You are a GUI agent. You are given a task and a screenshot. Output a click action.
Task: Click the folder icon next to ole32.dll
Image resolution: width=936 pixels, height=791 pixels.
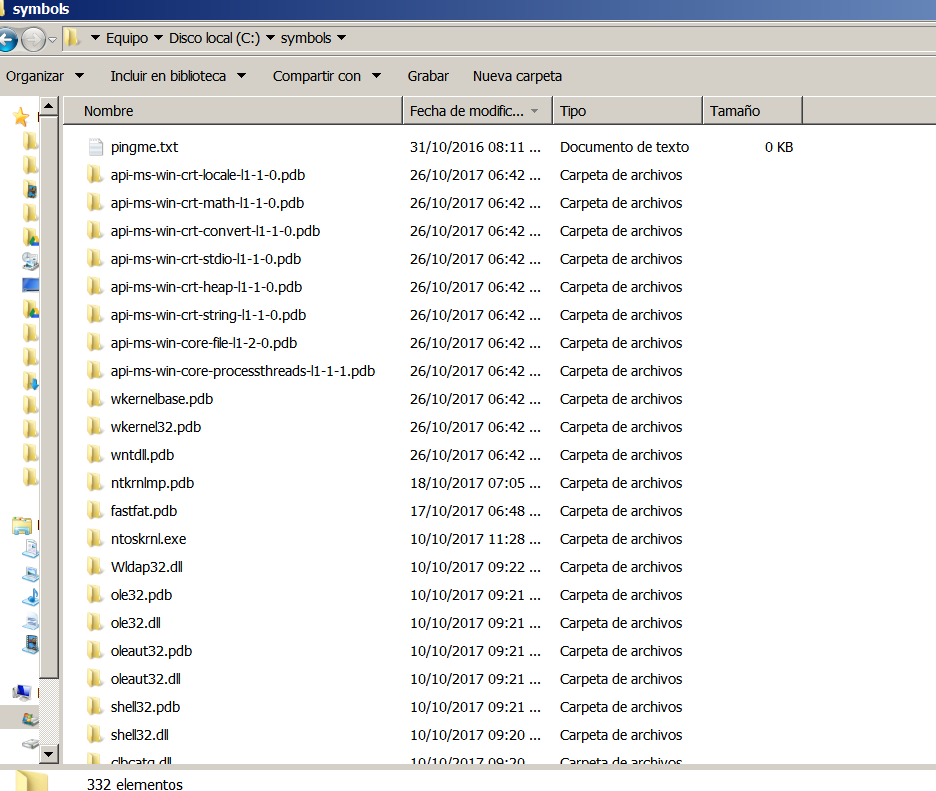(x=95, y=623)
